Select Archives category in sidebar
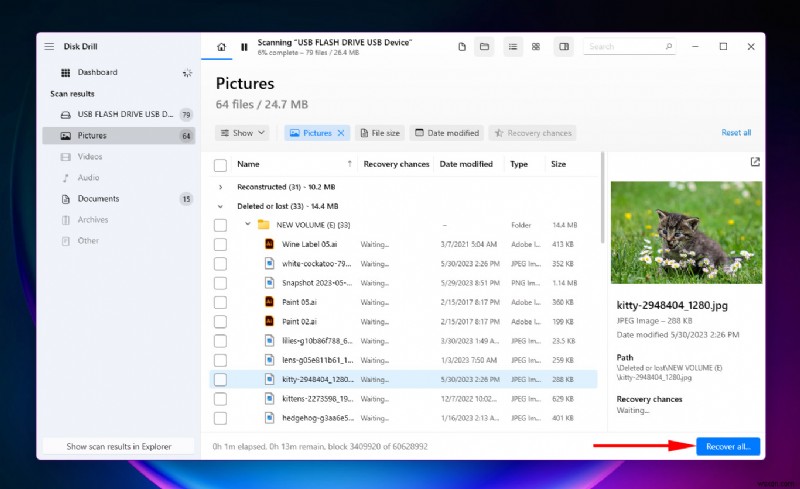Viewport: 800px width, 489px height. [118, 220]
